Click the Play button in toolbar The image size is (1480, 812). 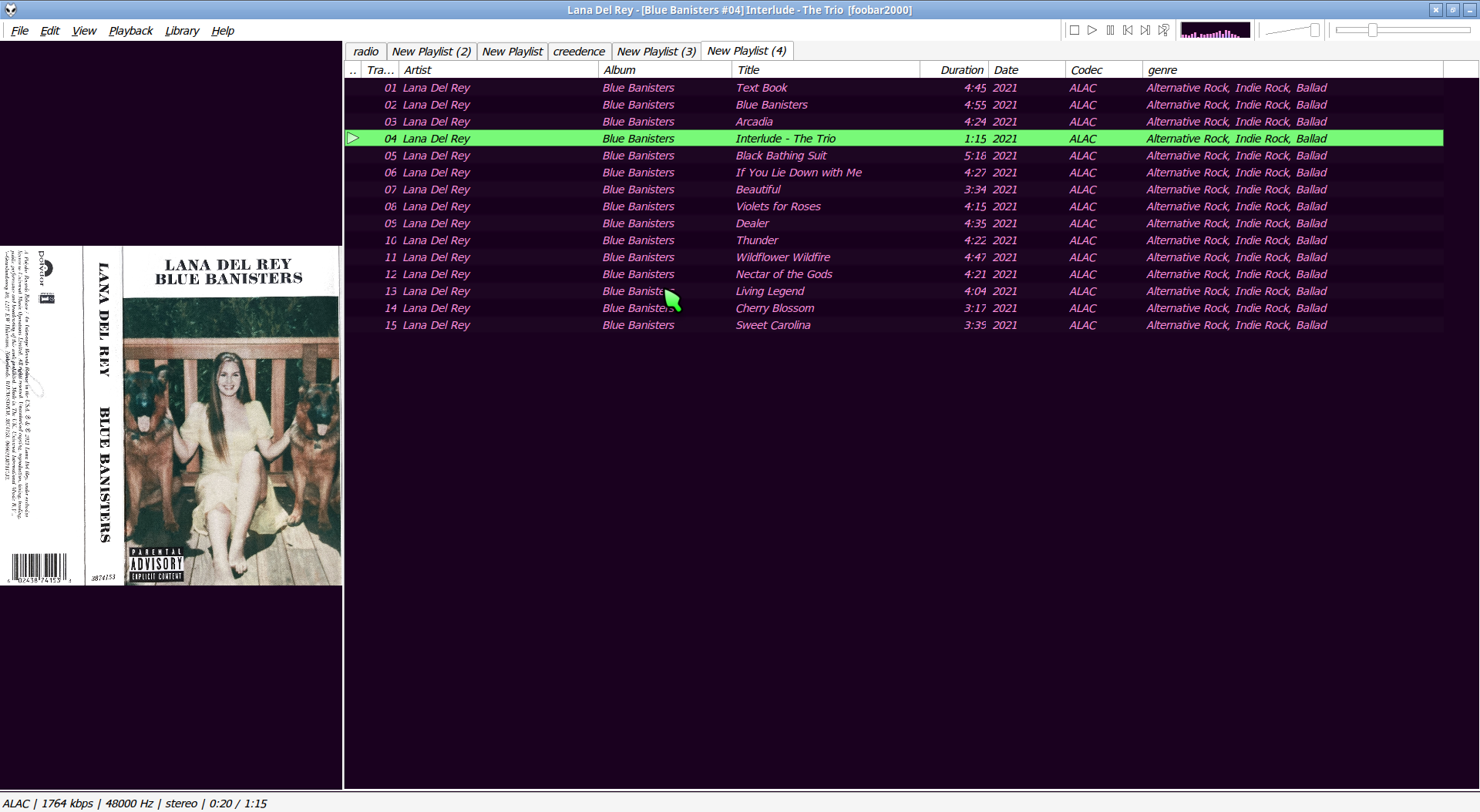[x=1092, y=30]
